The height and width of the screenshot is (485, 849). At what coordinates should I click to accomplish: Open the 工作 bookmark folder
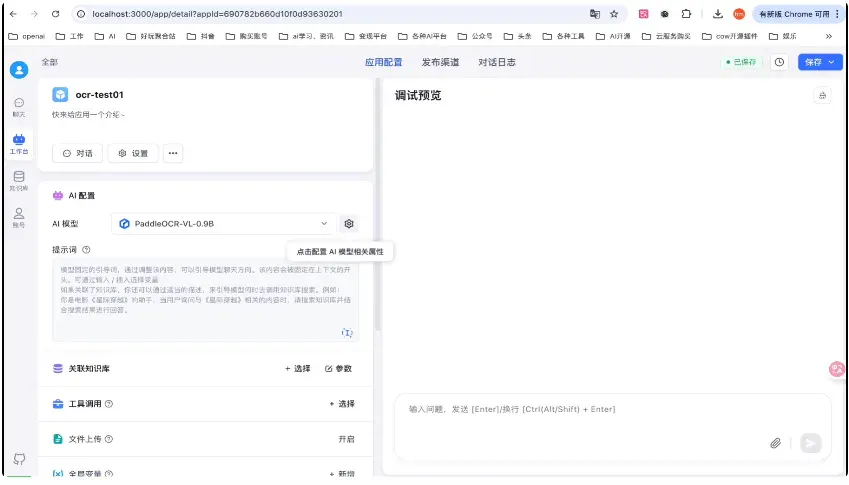[70, 36]
